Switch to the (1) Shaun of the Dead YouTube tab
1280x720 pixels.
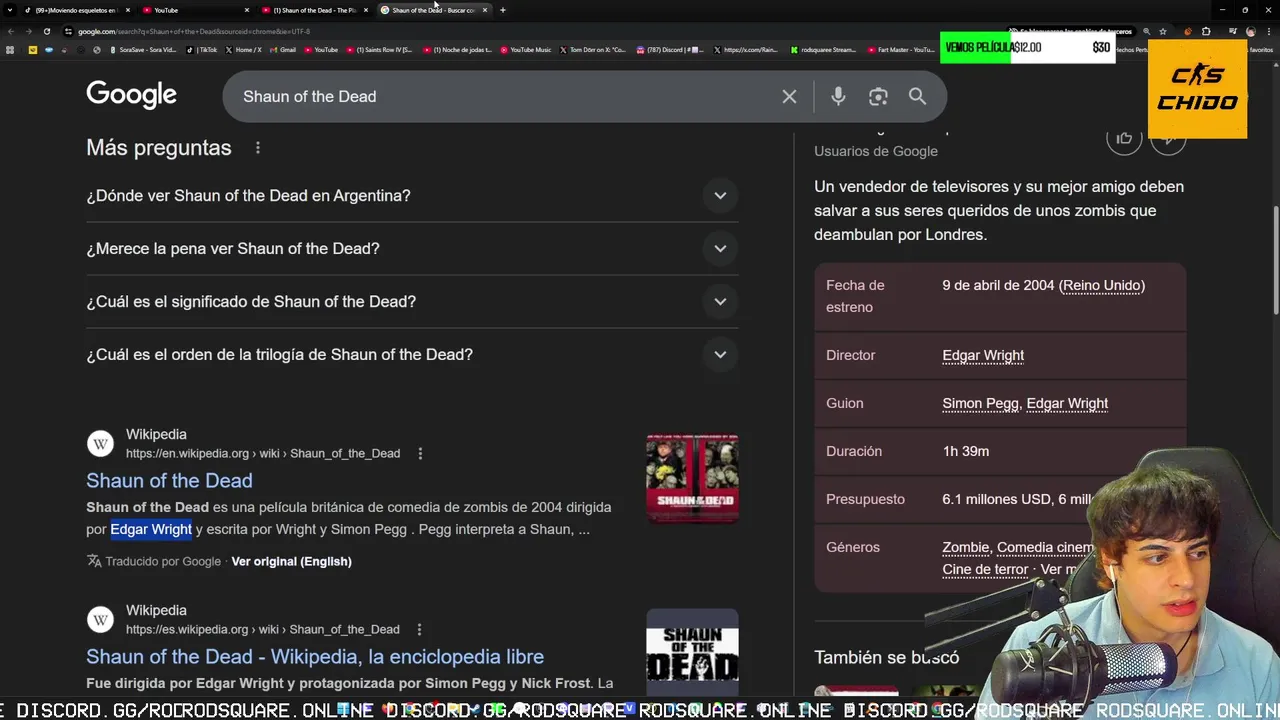(314, 10)
